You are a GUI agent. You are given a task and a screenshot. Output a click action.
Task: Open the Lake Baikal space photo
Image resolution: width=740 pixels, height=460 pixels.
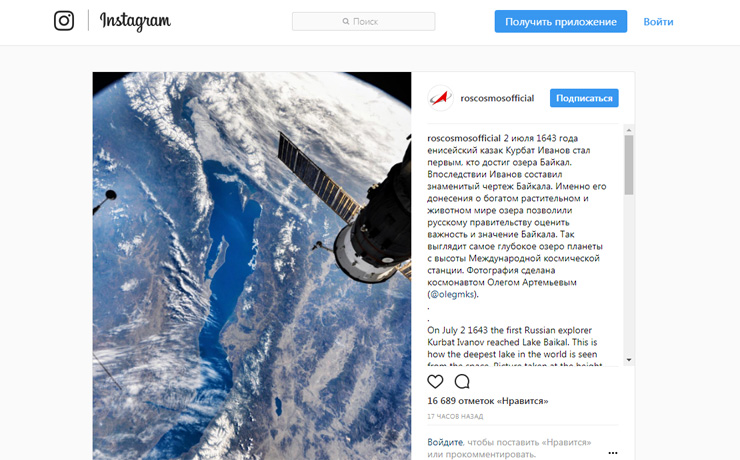click(x=252, y=266)
